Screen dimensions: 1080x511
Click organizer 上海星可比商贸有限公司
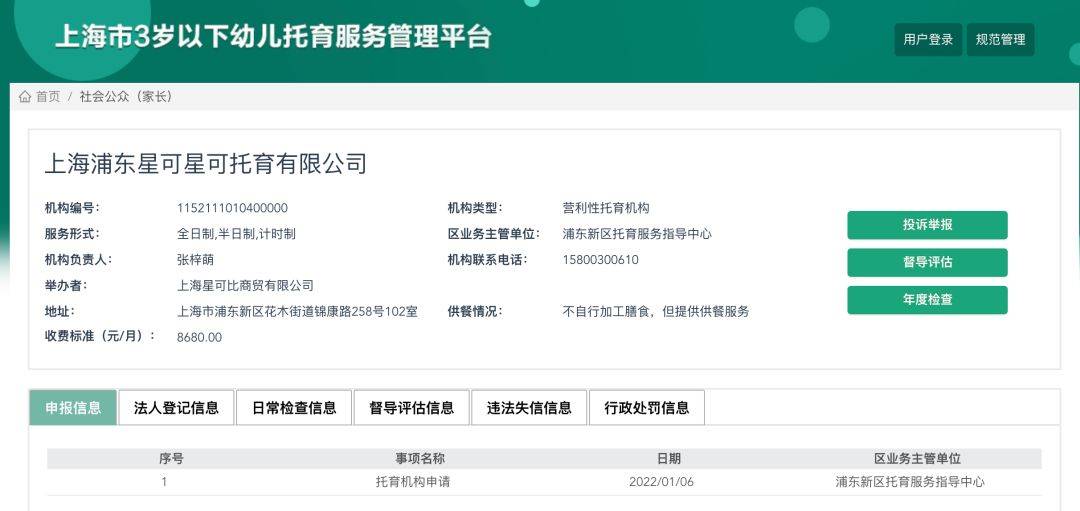245,286
